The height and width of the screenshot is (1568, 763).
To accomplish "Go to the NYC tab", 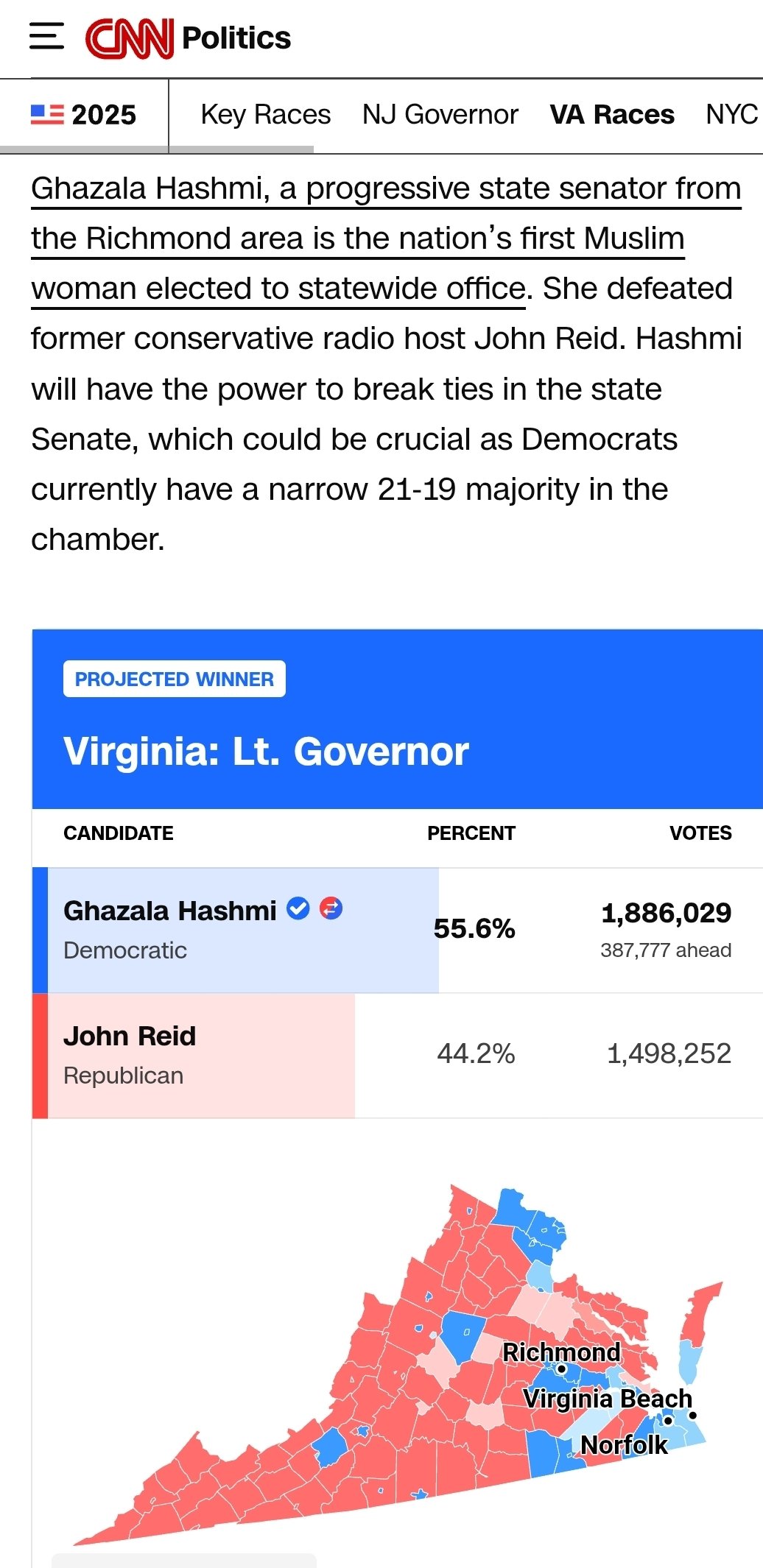I will click(x=731, y=115).
